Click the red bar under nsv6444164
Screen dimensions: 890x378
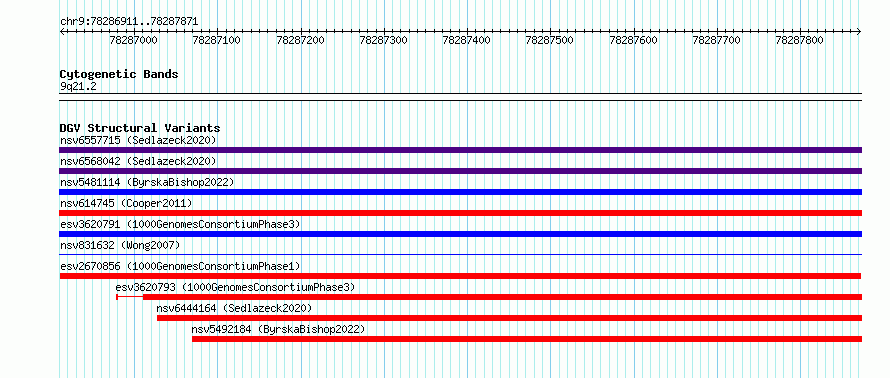click(x=509, y=318)
